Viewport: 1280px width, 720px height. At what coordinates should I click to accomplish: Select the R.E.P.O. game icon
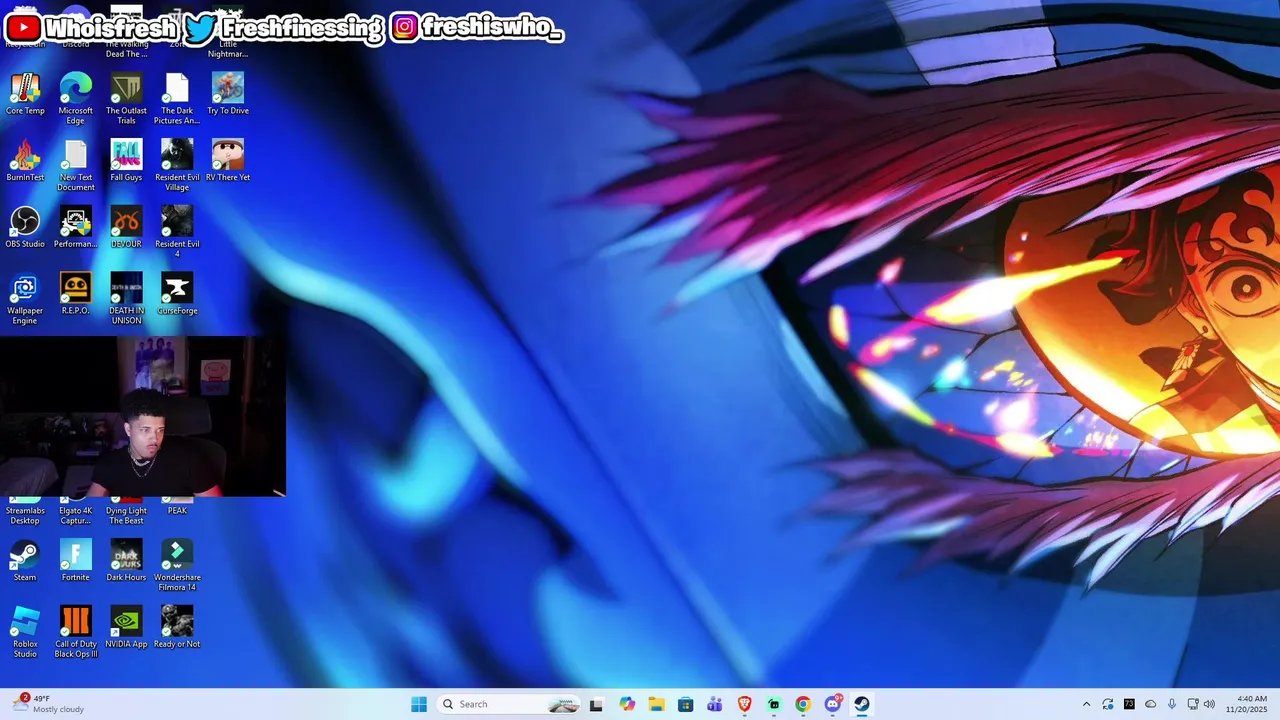76,294
